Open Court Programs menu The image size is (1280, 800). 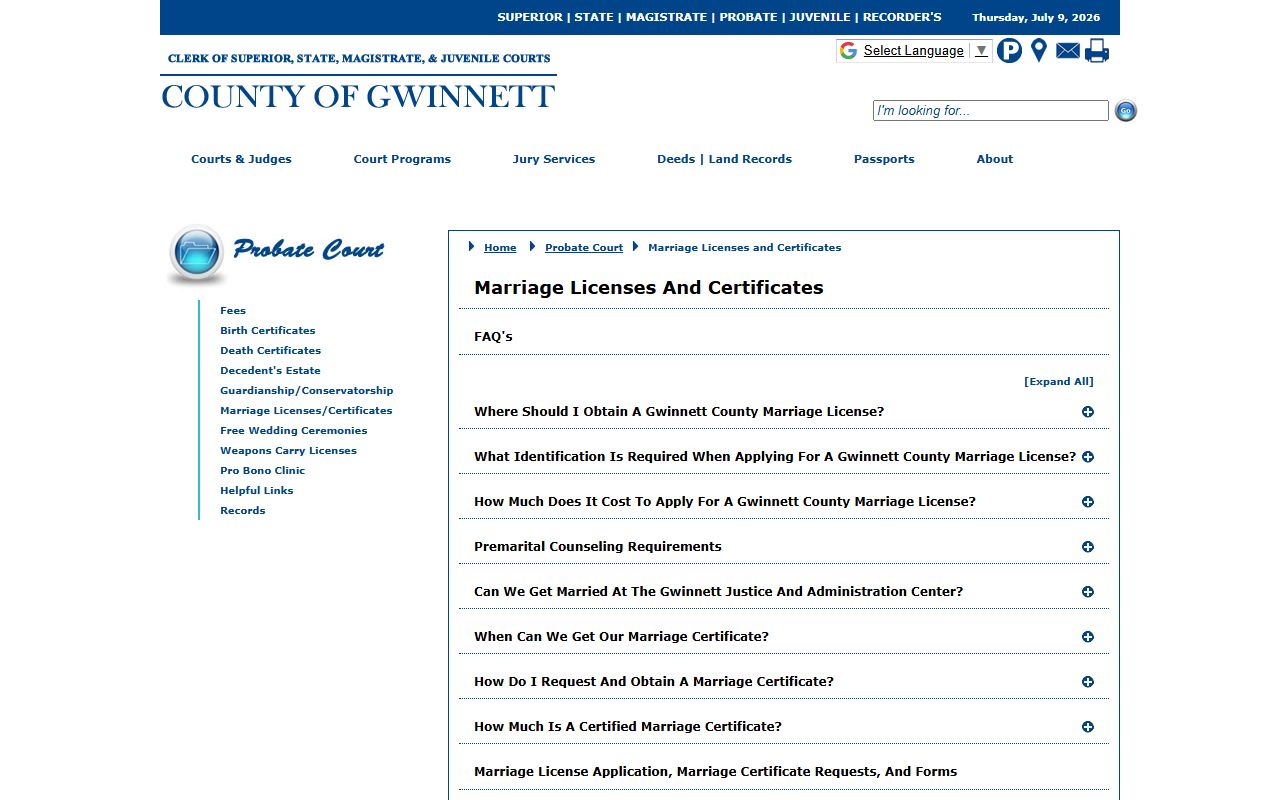click(402, 159)
